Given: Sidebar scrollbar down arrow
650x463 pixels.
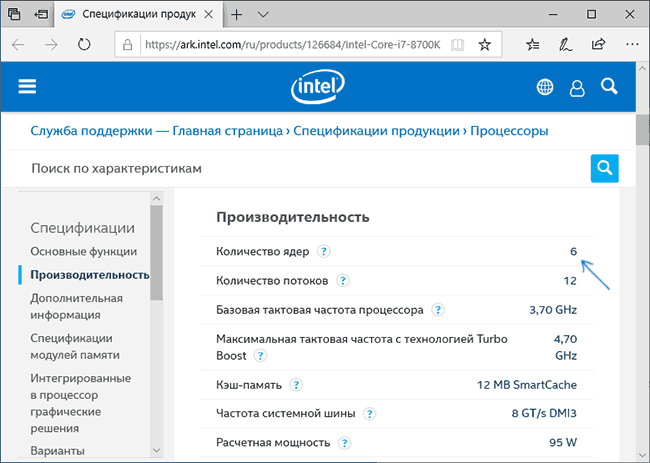Looking at the screenshot, I should pyautogui.click(x=156, y=450).
